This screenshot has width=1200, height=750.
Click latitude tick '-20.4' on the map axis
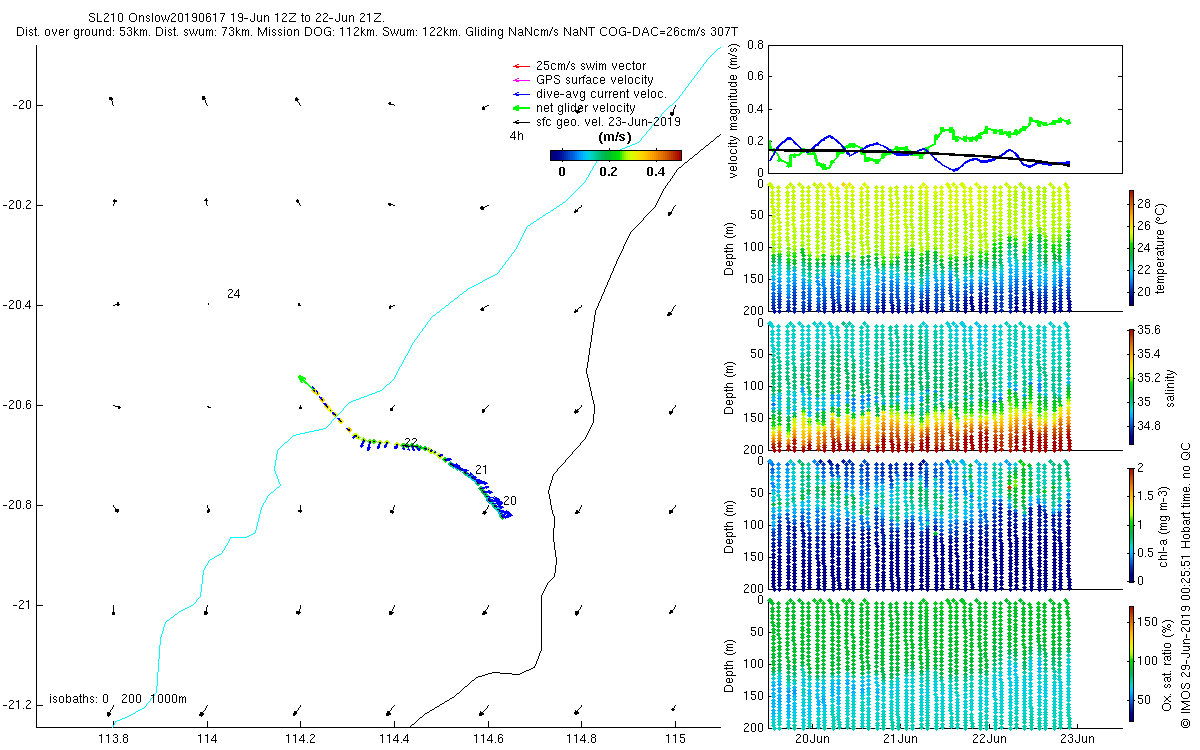point(17,305)
